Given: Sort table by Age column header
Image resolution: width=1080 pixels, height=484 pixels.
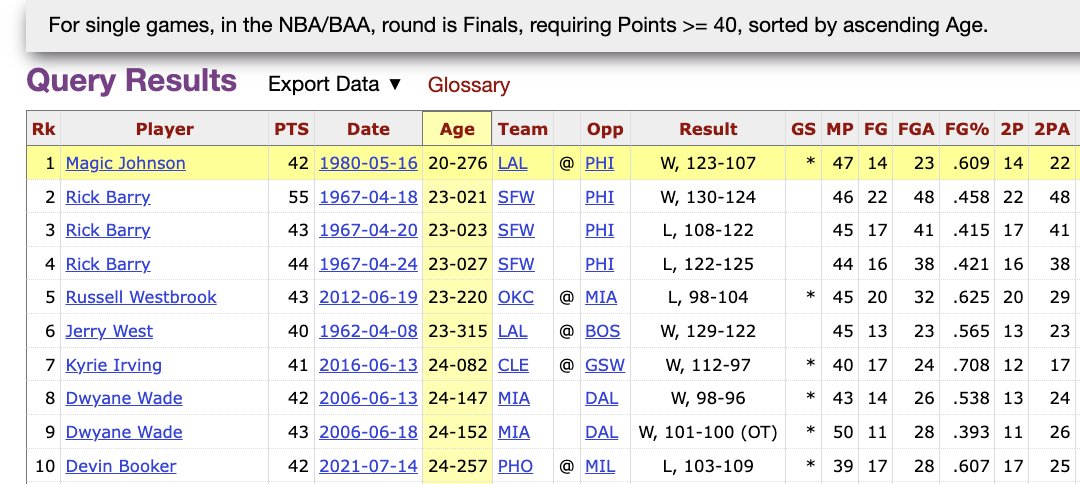Looking at the screenshot, I should [x=457, y=129].
